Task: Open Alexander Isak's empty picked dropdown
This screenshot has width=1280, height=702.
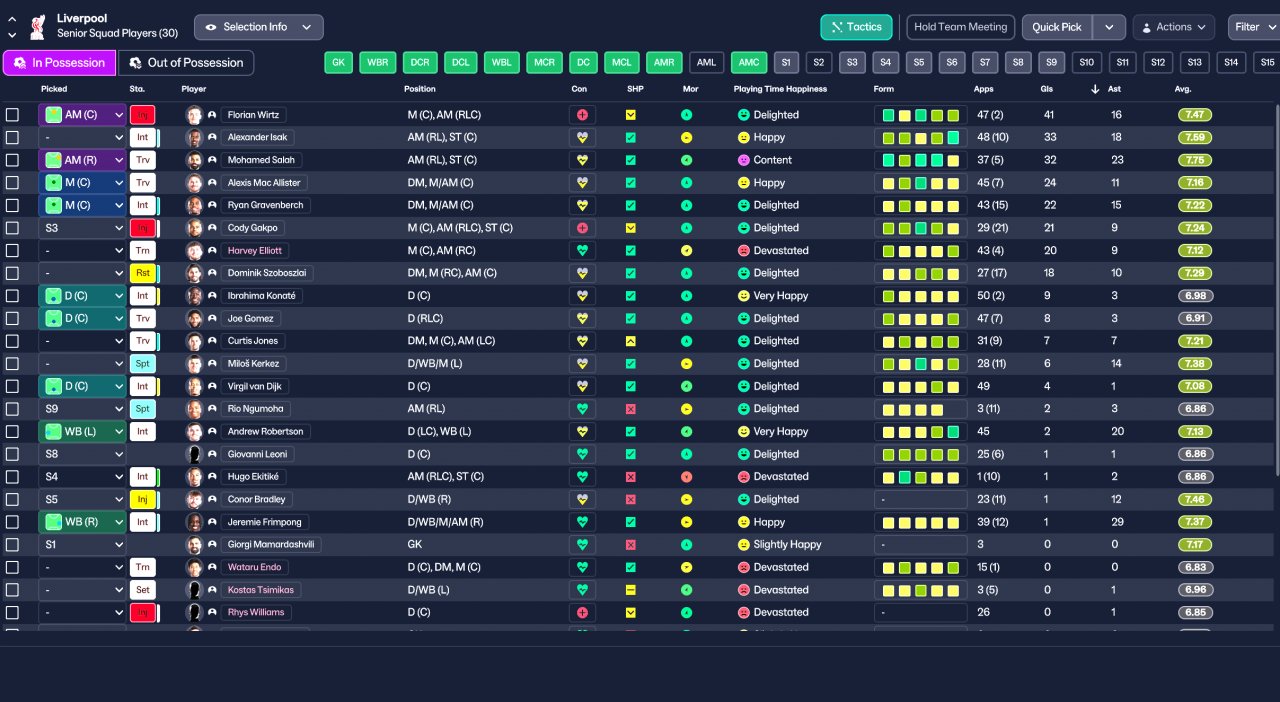Action: pos(82,137)
